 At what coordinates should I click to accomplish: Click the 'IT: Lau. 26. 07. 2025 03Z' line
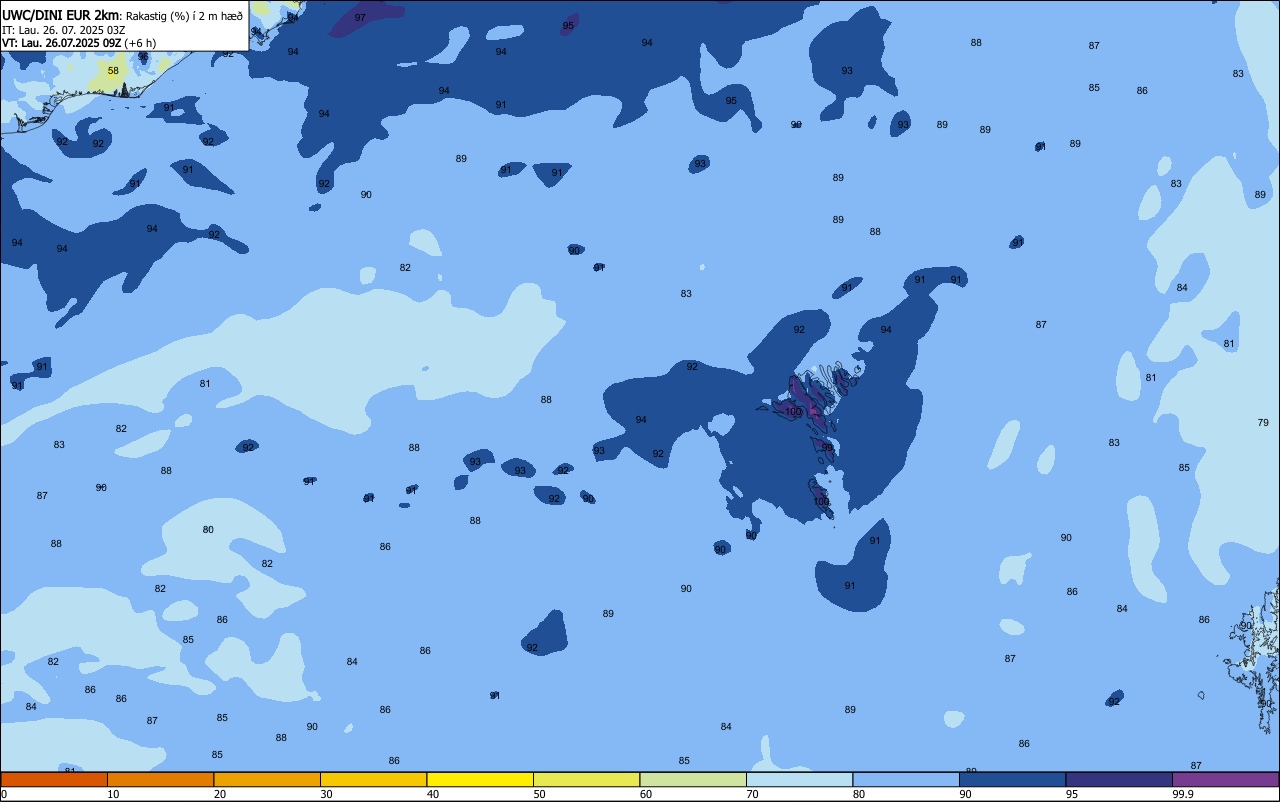pos(63,30)
